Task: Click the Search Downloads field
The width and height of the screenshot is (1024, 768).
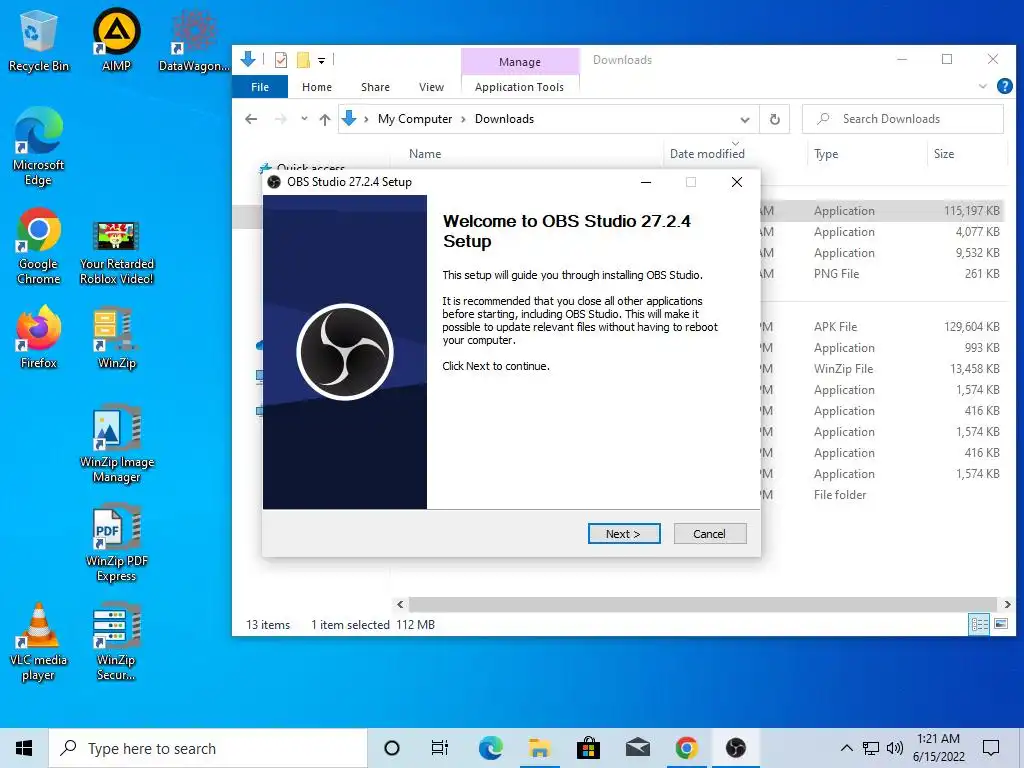Action: (903, 119)
